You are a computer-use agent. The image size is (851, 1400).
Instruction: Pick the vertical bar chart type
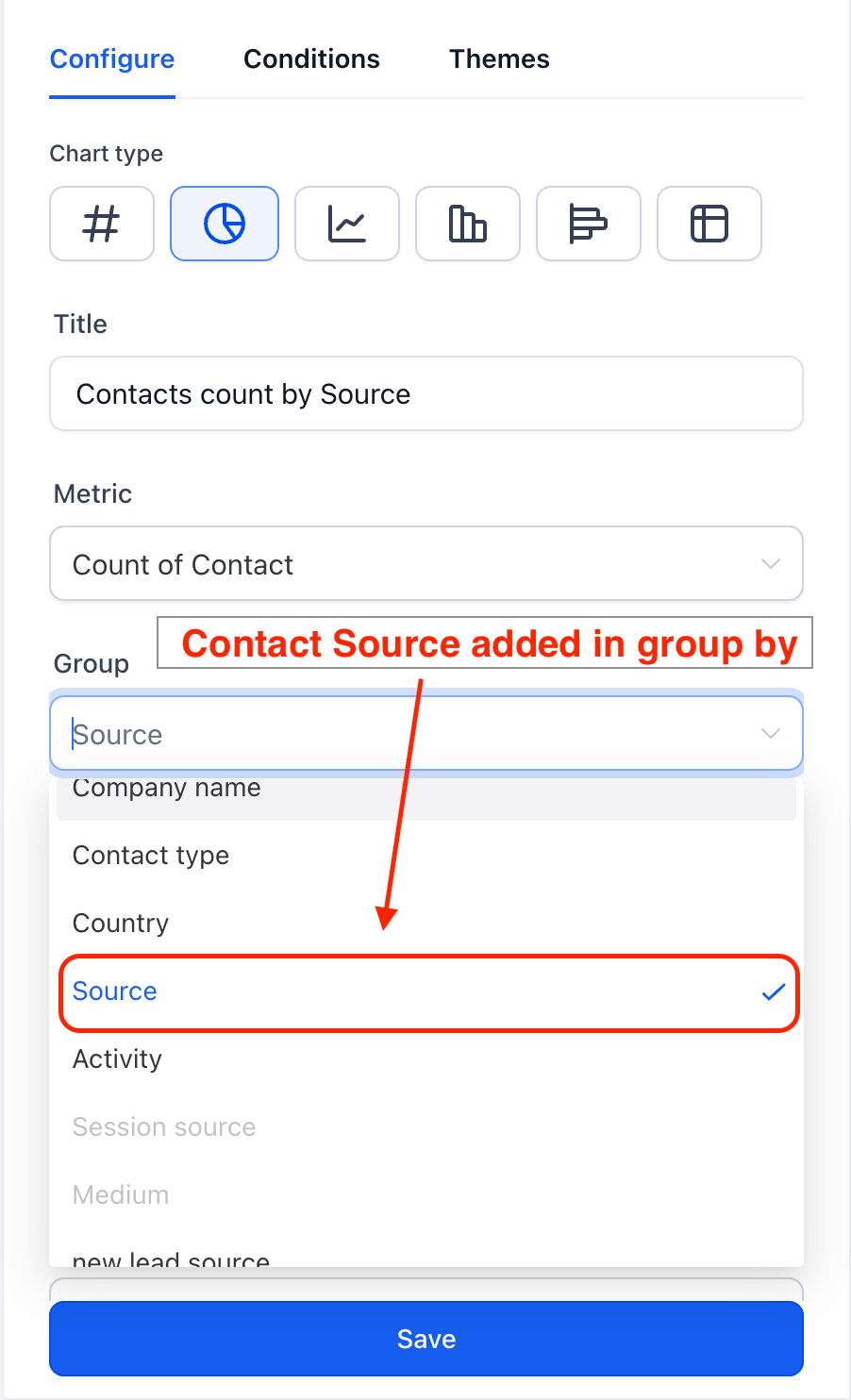pyautogui.click(x=468, y=224)
